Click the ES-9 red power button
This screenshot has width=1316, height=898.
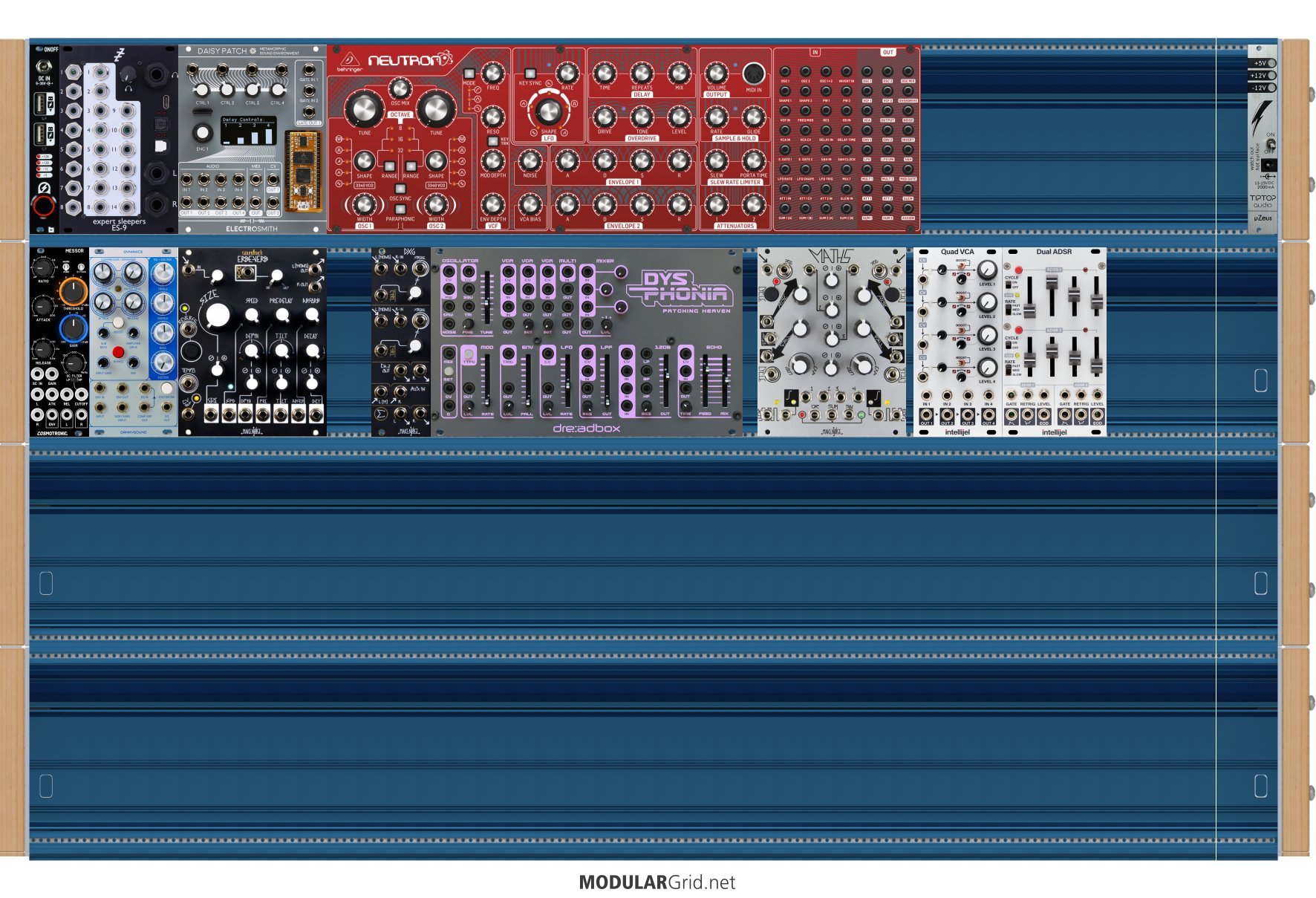[43, 206]
